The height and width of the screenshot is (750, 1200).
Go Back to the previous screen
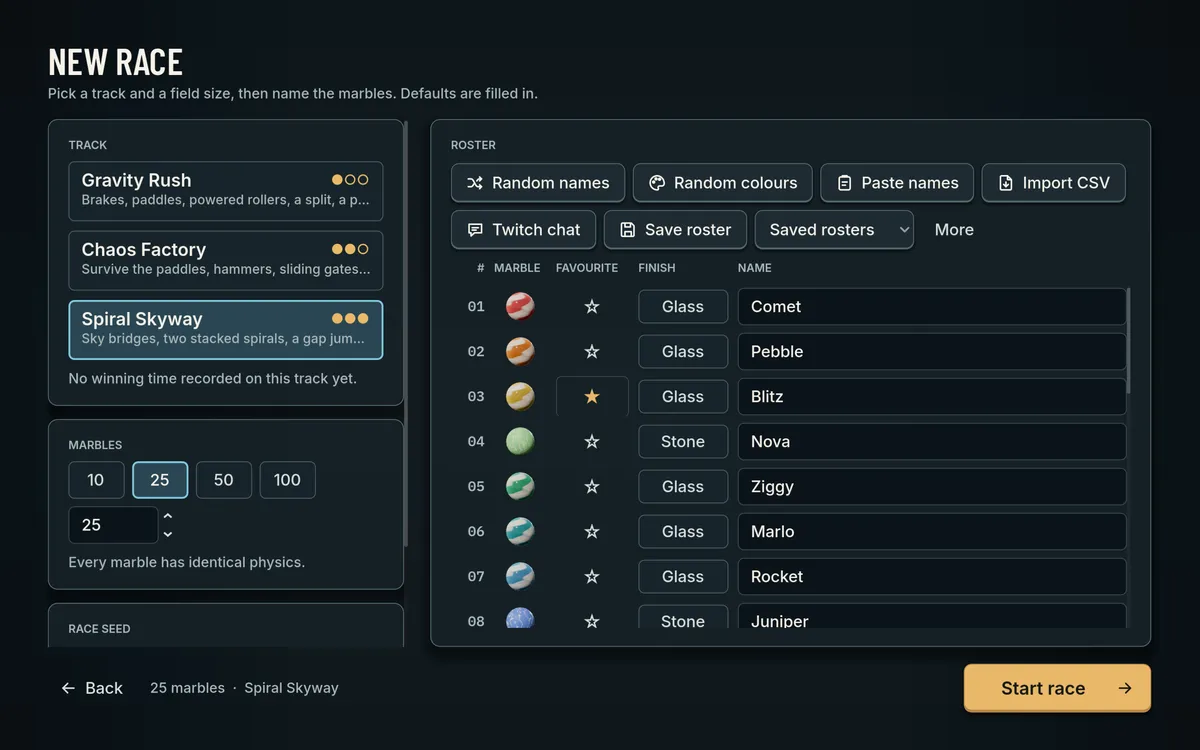[x=92, y=688]
